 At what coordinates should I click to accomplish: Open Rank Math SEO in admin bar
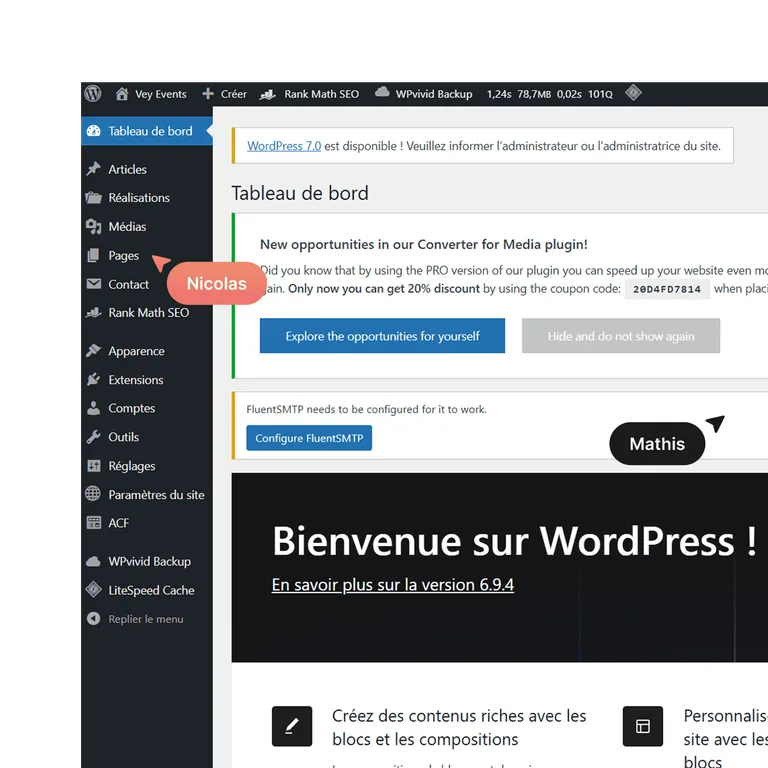tap(322, 94)
